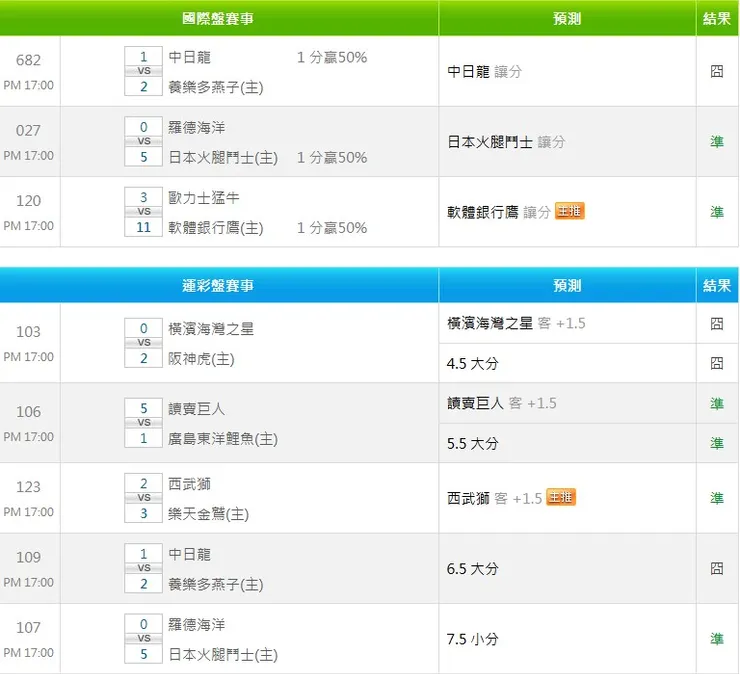This screenshot has width=740, height=674.
Task: Select the 軟體銀行鷹 讓分 prediction
Action: pos(499,212)
